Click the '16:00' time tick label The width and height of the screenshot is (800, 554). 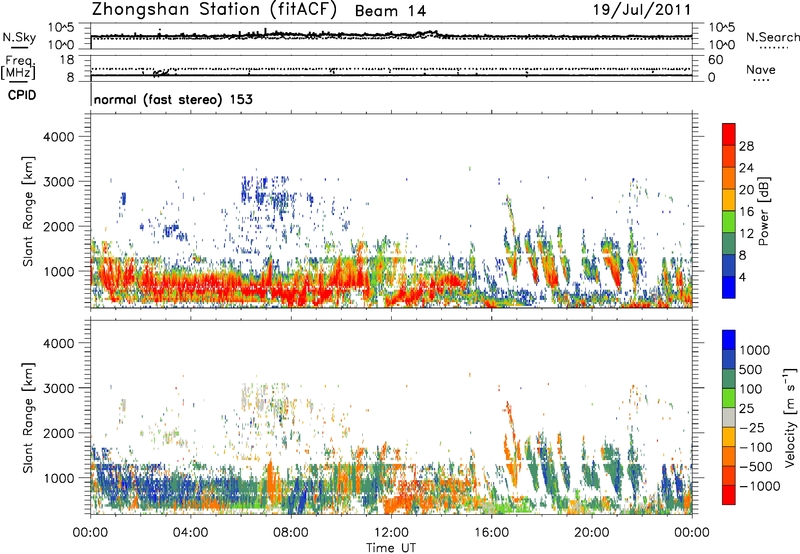[x=491, y=533]
